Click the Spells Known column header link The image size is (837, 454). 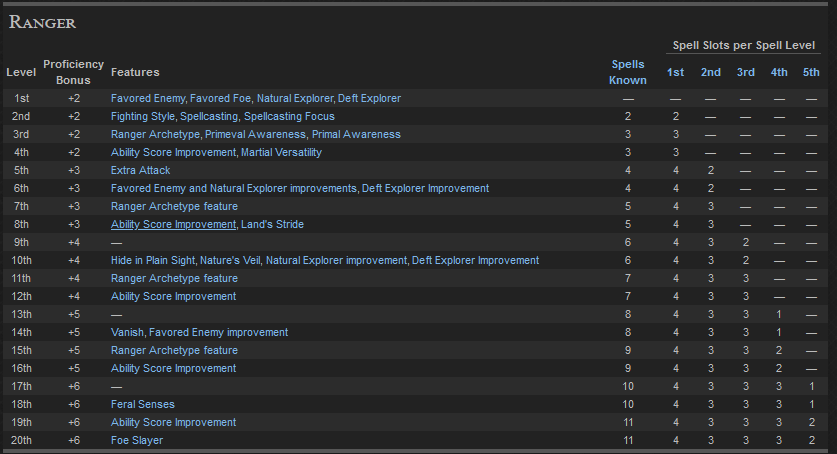[628, 72]
